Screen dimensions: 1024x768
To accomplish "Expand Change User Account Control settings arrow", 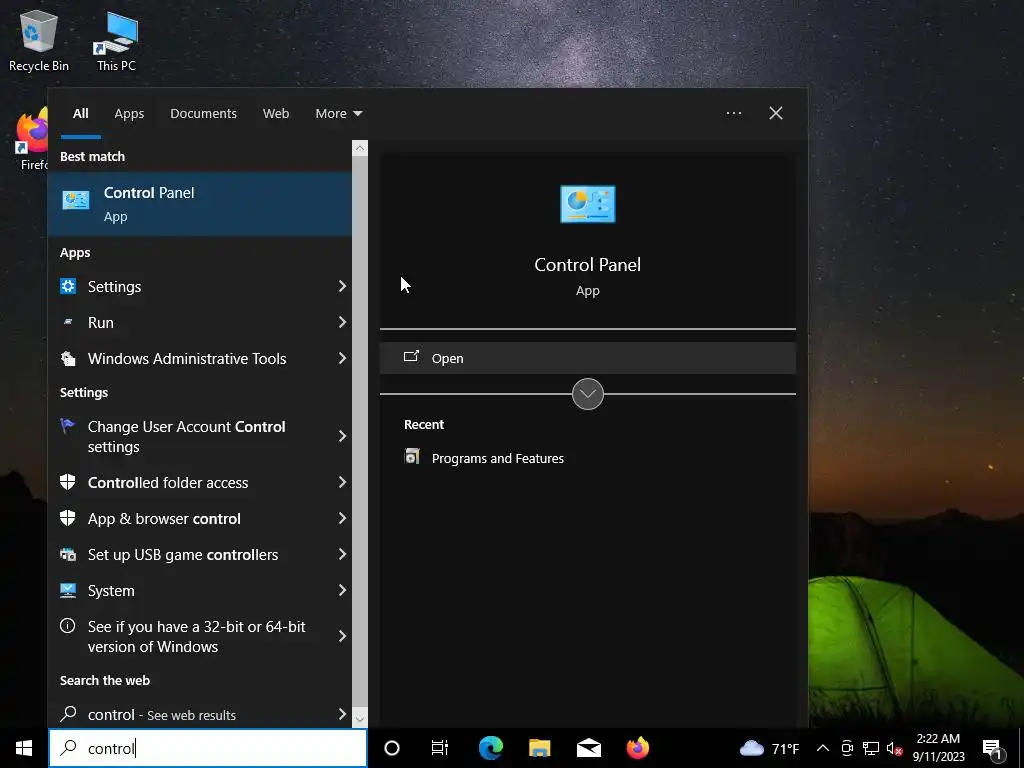I will (x=342, y=436).
